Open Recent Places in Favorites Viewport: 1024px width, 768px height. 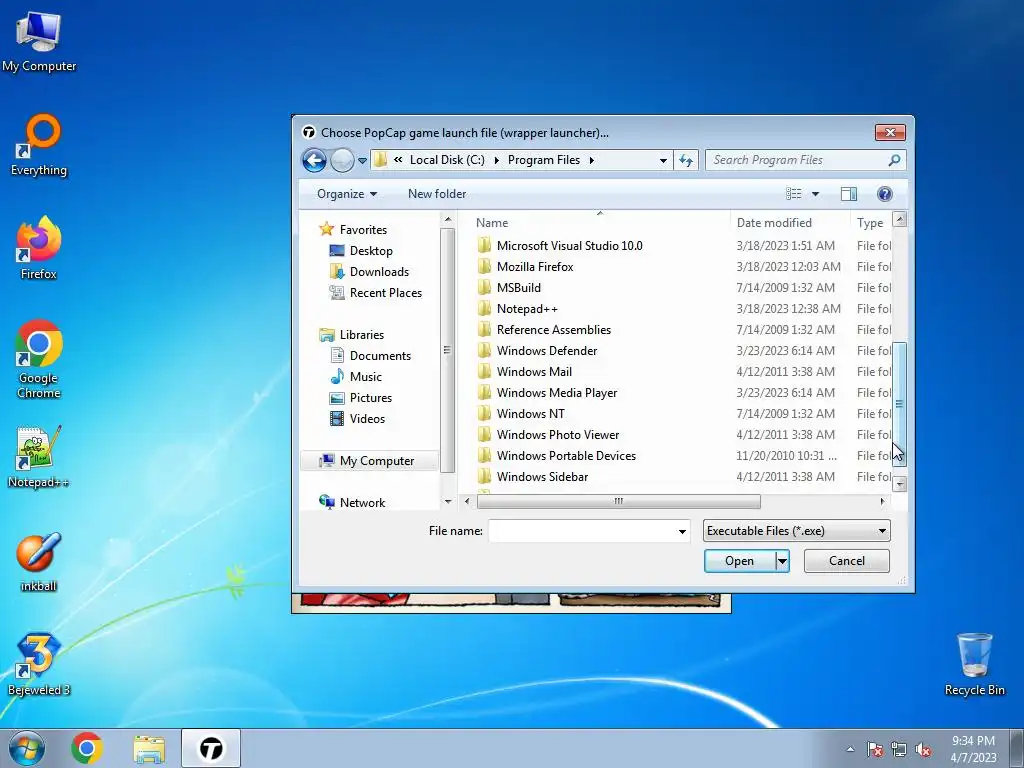click(x=385, y=293)
